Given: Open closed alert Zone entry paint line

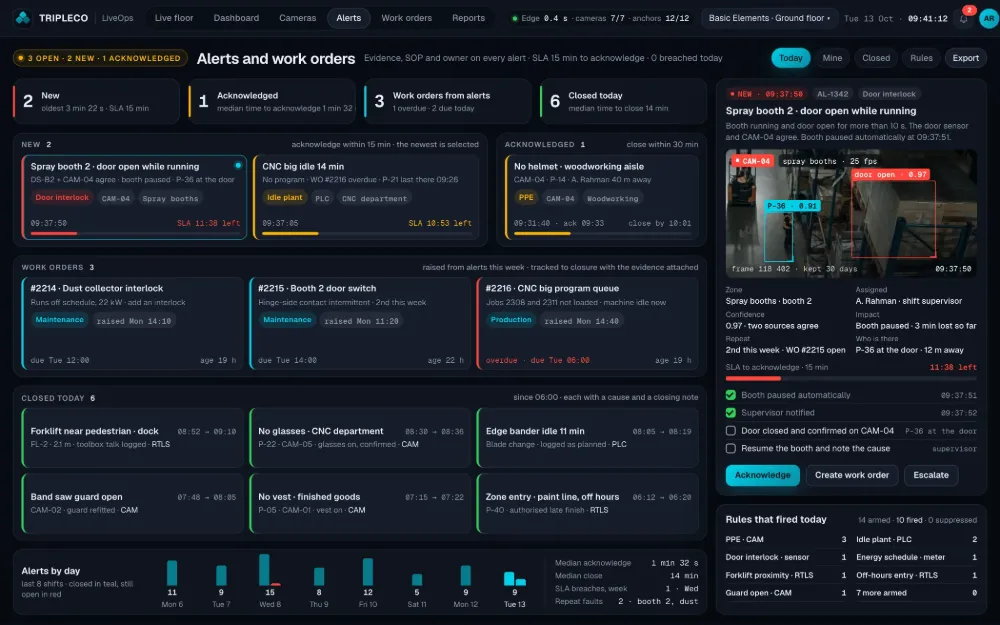Looking at the screenshot, I should point(587,503).
